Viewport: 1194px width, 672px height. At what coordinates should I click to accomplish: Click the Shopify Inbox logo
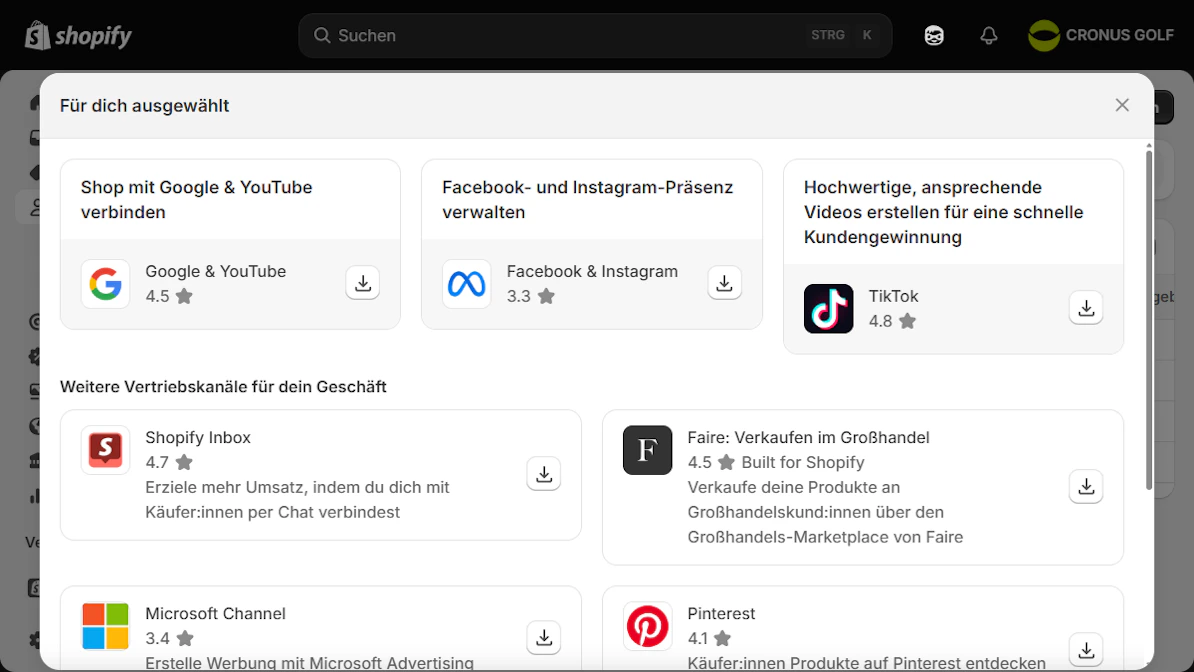coord(105,450)
